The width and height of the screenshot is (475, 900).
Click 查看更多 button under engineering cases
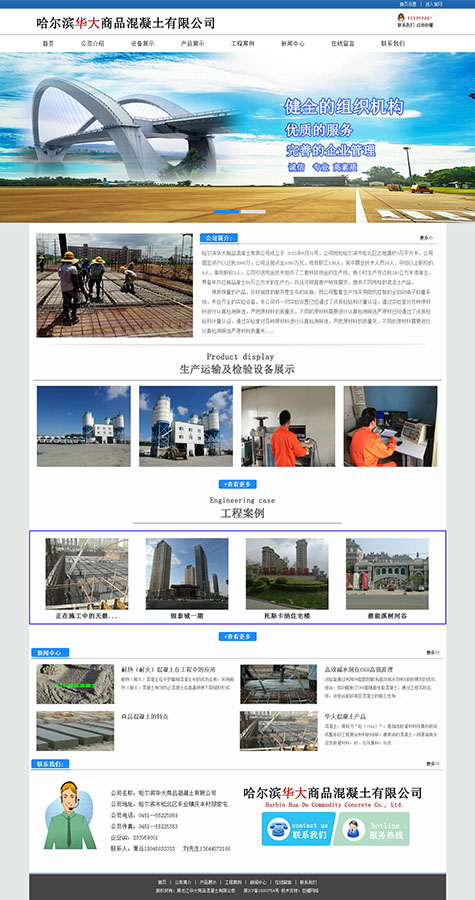pos(238,637)
